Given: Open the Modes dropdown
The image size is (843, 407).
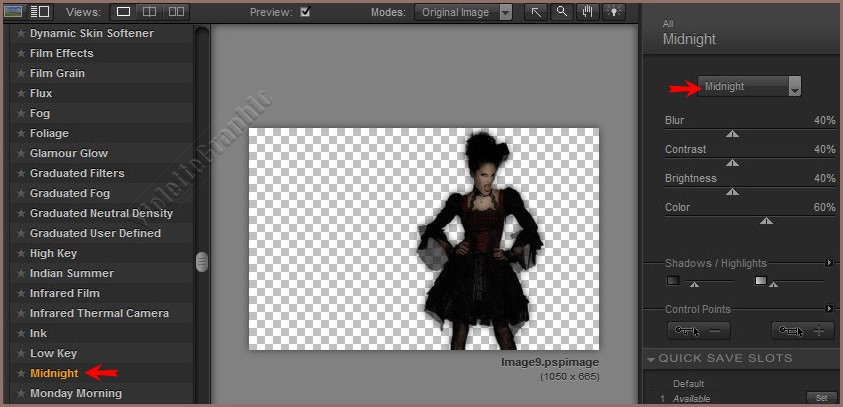Looking at the screenshot, I should (463, 12).
